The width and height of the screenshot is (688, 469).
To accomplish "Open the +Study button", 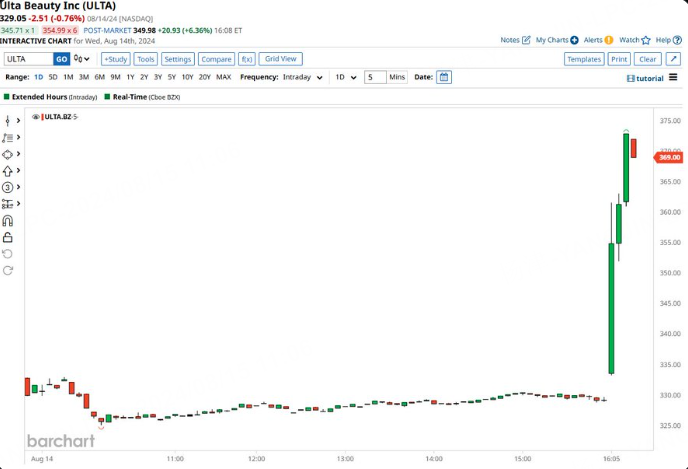I will click(x=115, y=59).
